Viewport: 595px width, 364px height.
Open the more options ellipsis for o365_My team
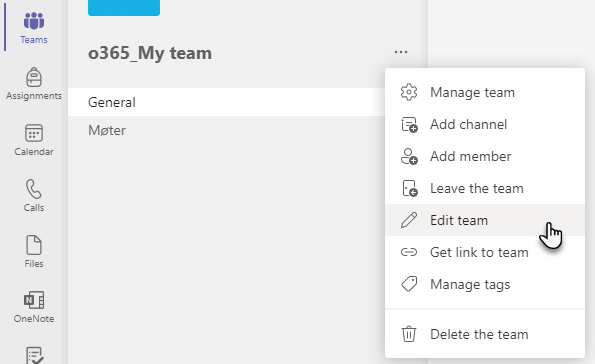401,52
